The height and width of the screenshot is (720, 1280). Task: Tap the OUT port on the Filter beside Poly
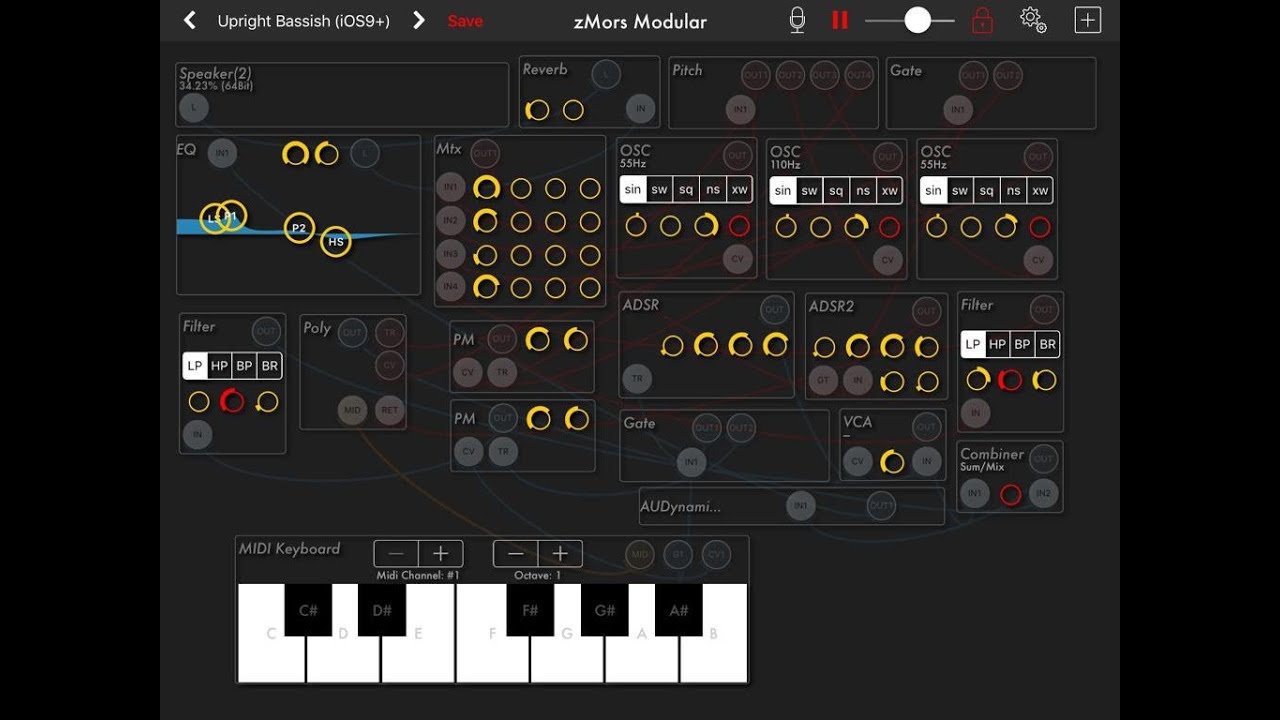(266, 332)
